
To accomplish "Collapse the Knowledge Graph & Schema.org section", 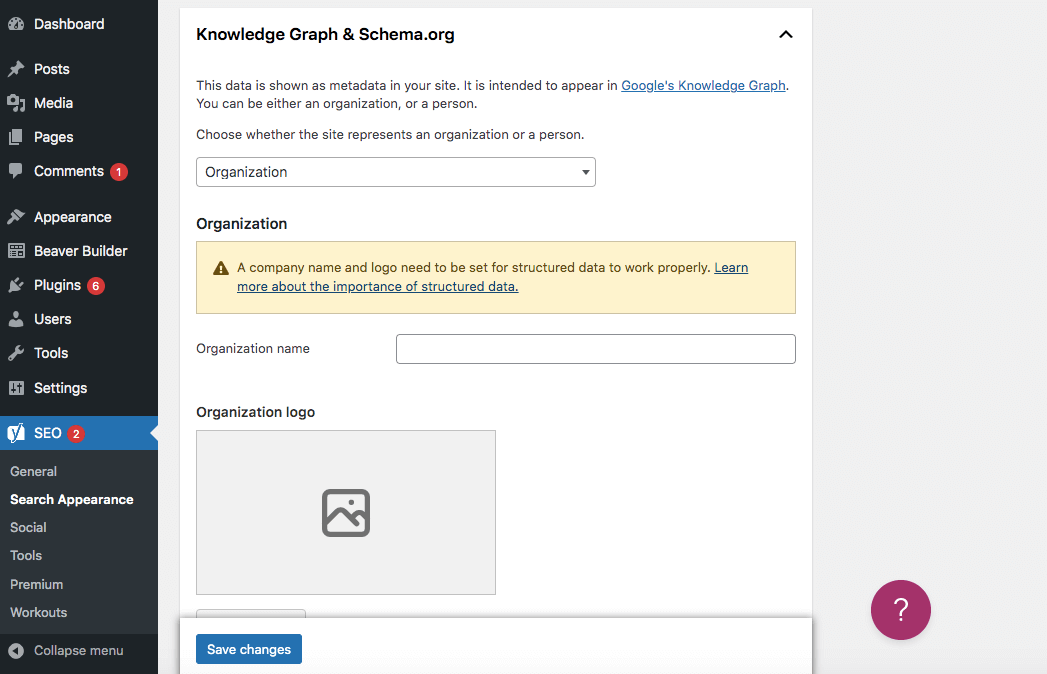I will [x=786, y=34].
